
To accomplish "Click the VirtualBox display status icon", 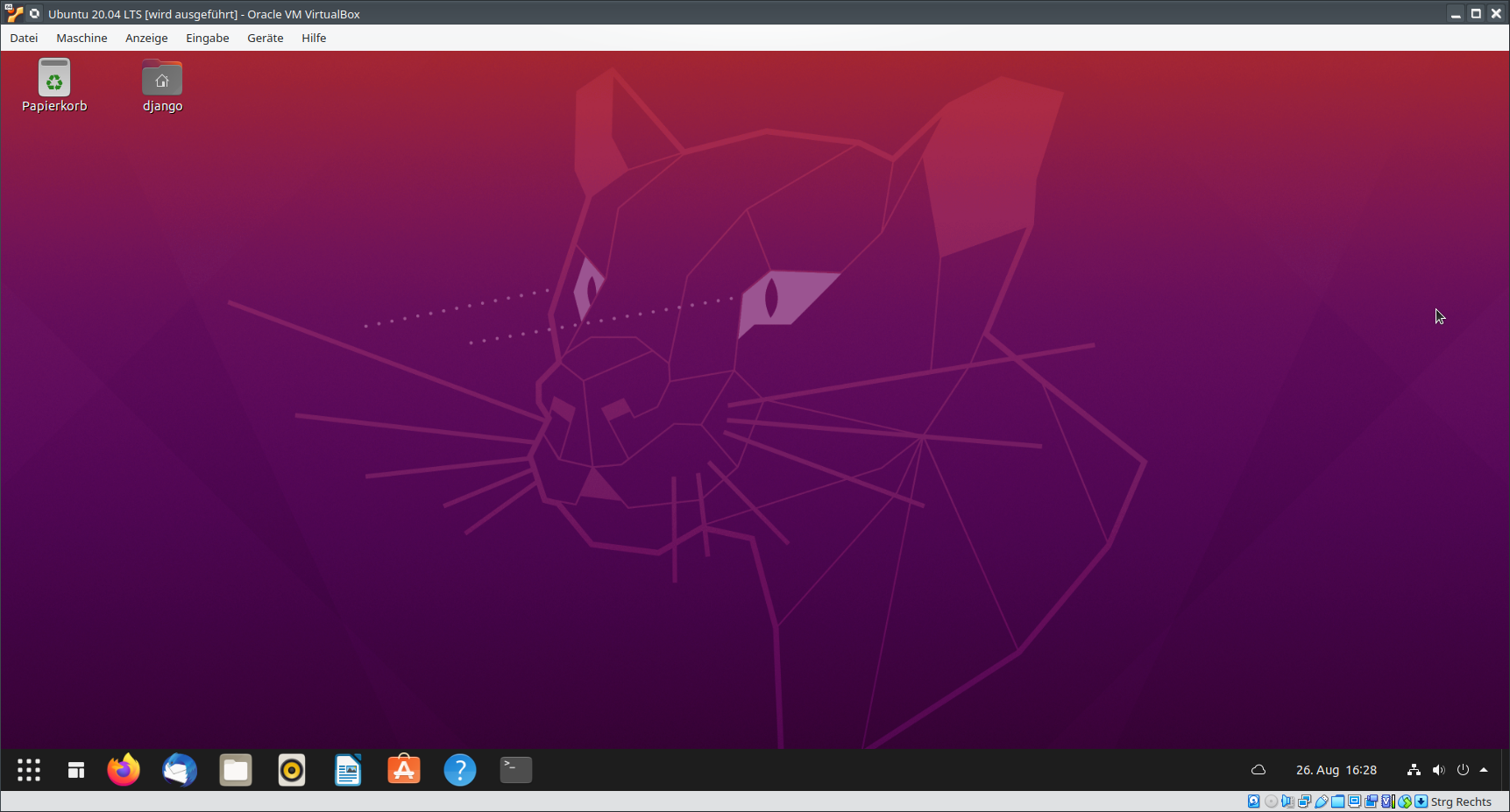I will tap(1354, 801).
